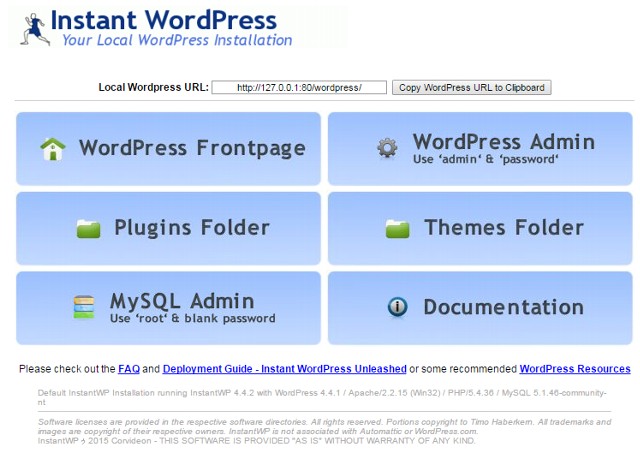
Task: Open the WordPress Frontpage tile
Action: [168, 149]
